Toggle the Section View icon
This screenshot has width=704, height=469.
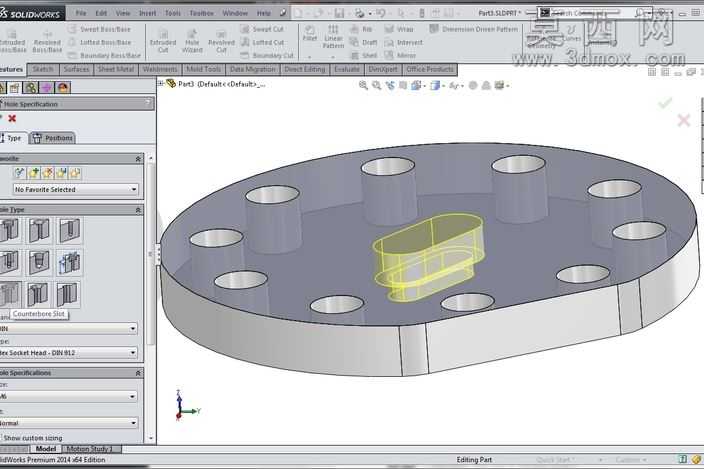(x=403, y=85)
